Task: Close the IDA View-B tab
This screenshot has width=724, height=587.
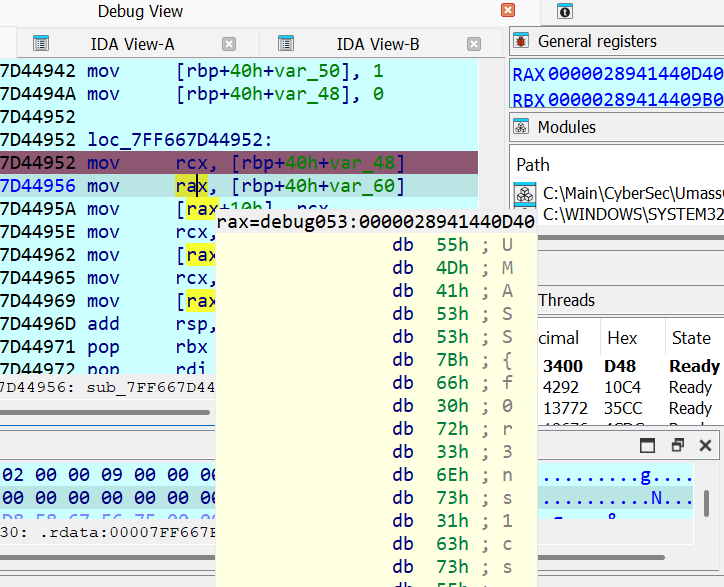Action: click(x=474, y=44)
